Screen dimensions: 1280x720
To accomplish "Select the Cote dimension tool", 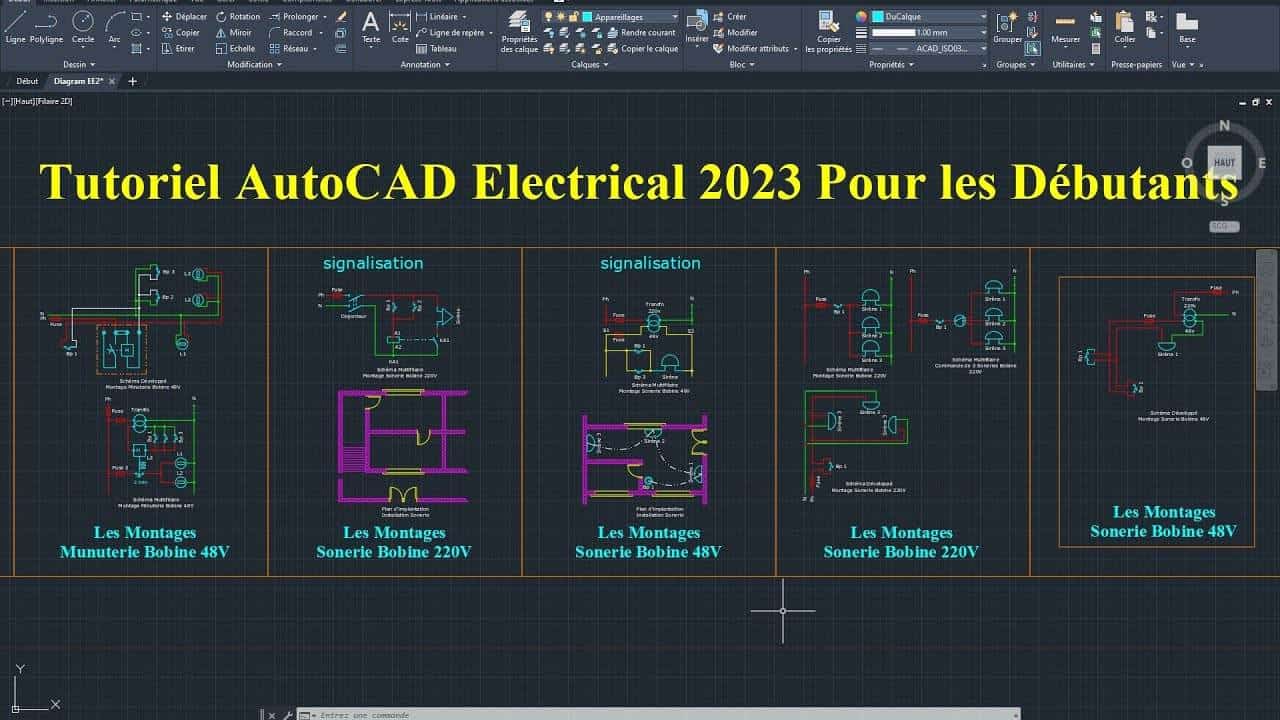I will pyautogui.click(x=400, y=27).
